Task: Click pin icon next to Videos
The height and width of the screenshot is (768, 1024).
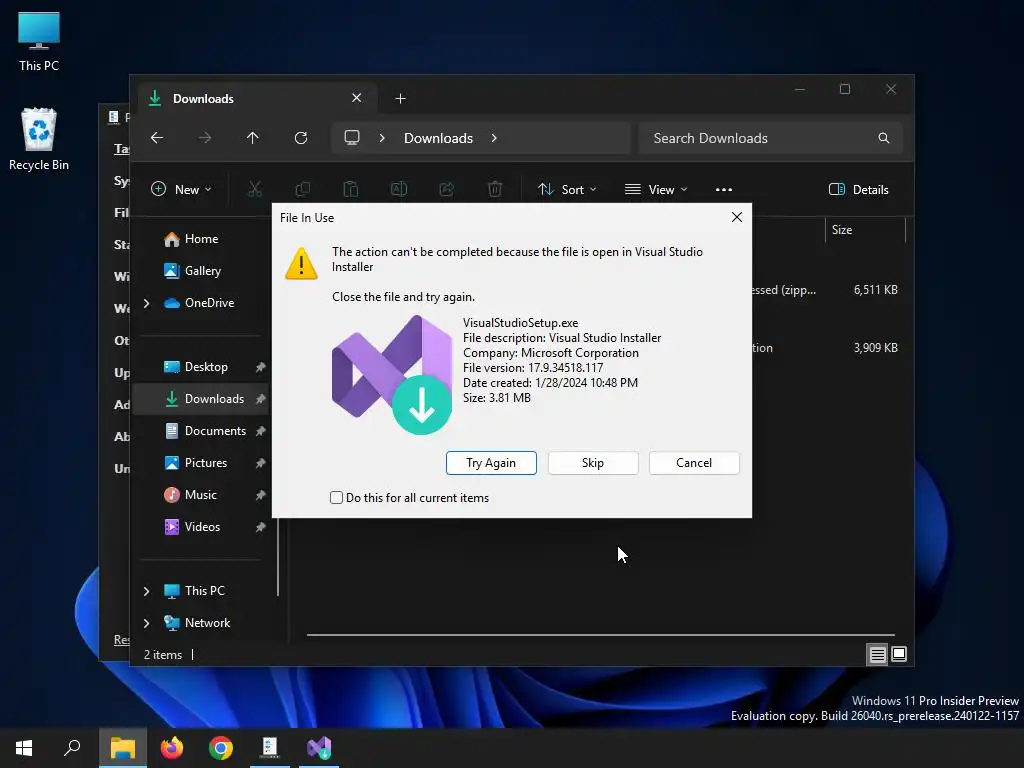Action: [261, 527]
